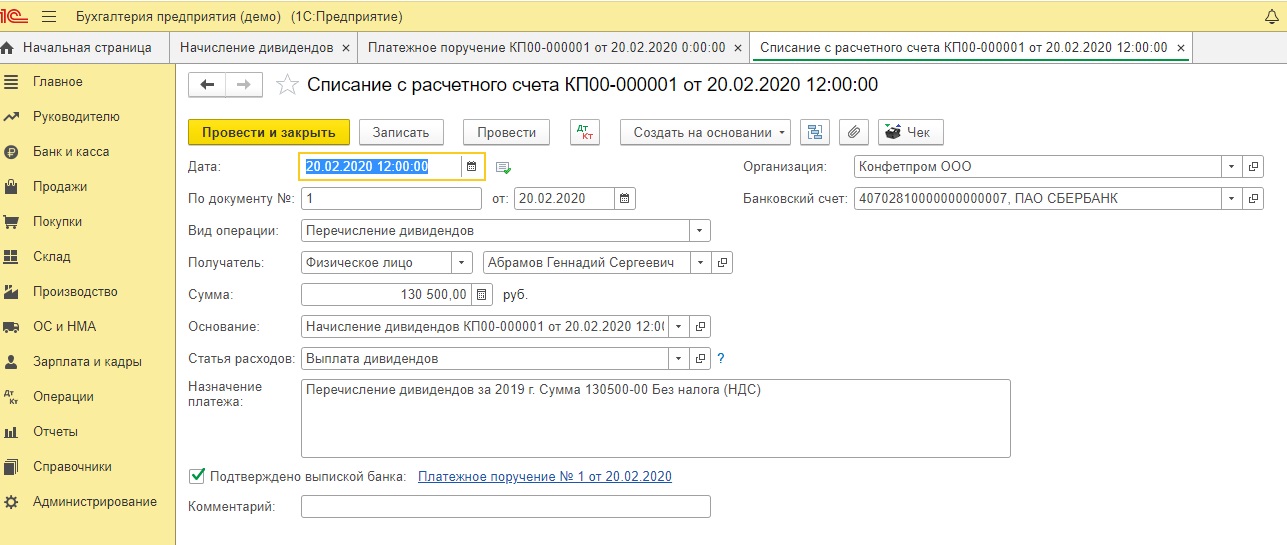Click the Комментарий input field
The width and height of the screenshot is (1287, 545).
[505, 507]
